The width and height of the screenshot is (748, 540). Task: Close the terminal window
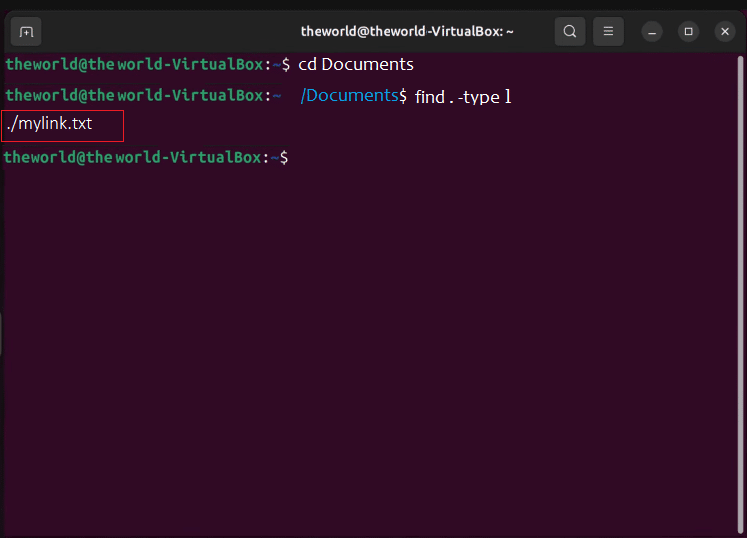coord(725,31)
